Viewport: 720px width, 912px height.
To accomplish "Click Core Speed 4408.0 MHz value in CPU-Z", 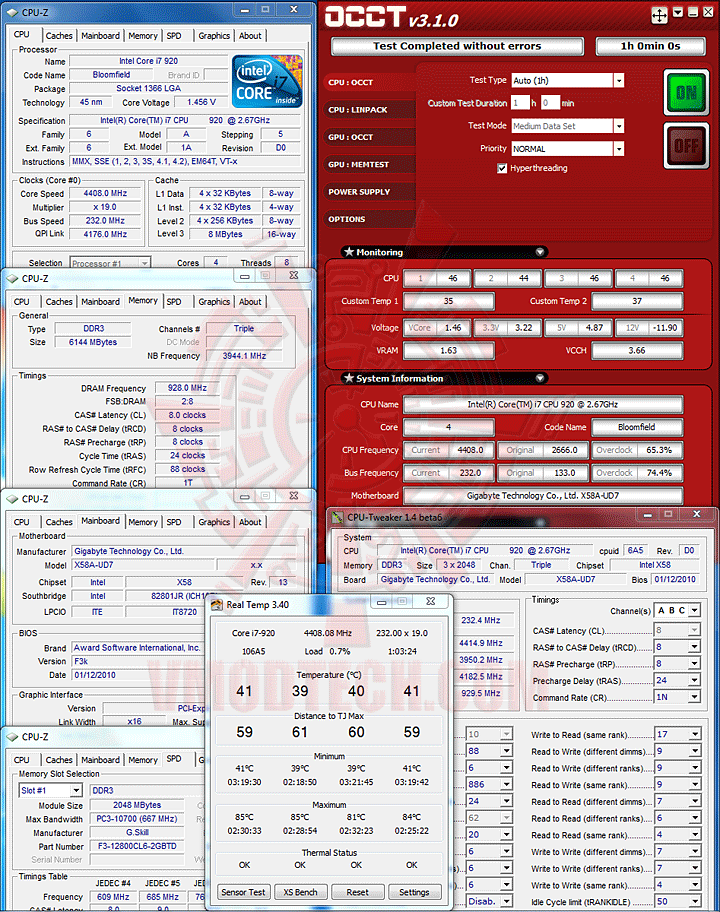I will point(105,193).
